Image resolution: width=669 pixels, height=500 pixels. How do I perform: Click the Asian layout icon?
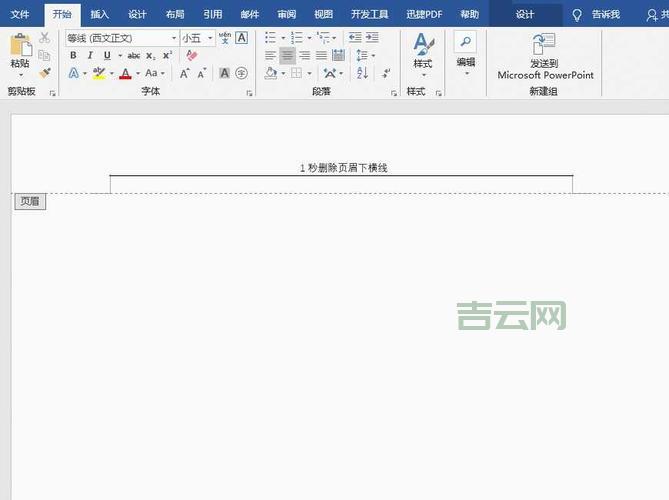tap(329, 73)
